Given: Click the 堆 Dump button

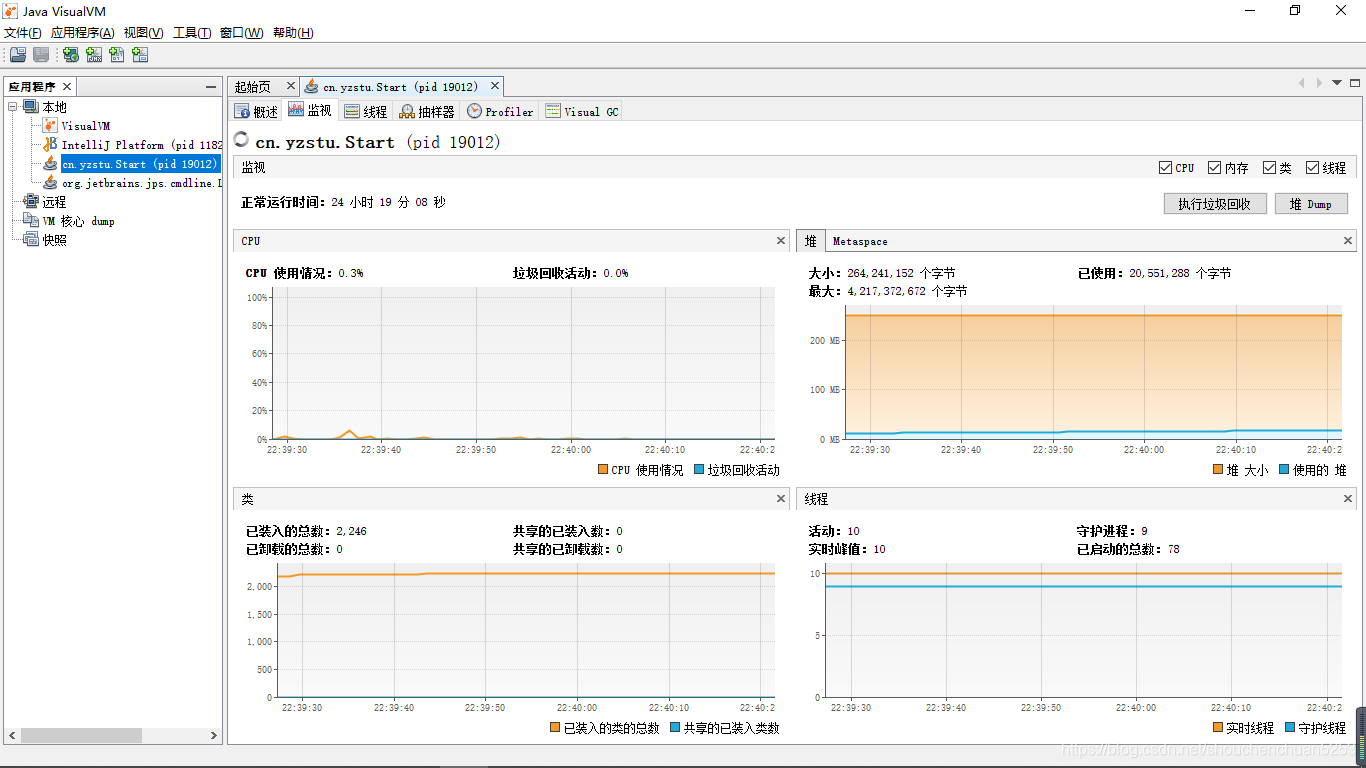Looking at the screenshot, I should click(1310, 204).
